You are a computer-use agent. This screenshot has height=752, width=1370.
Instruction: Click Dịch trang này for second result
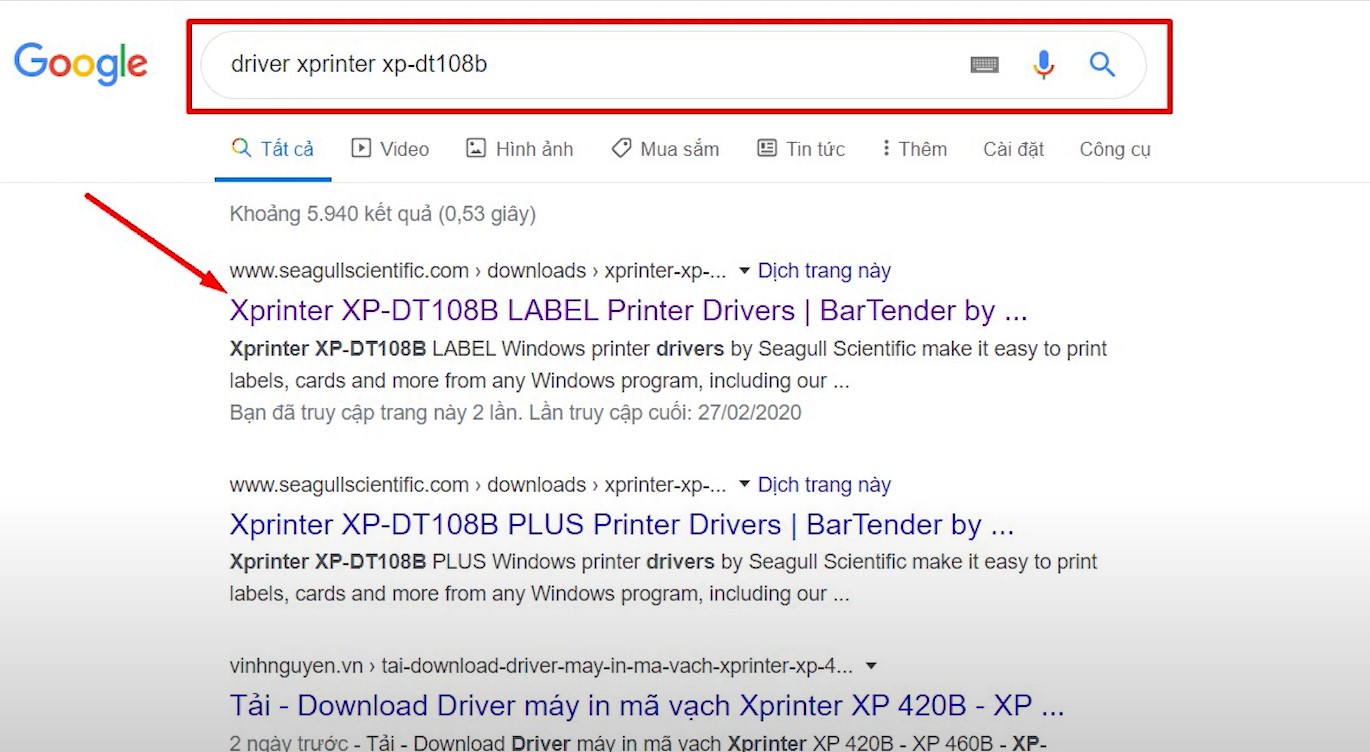point(824,485)
